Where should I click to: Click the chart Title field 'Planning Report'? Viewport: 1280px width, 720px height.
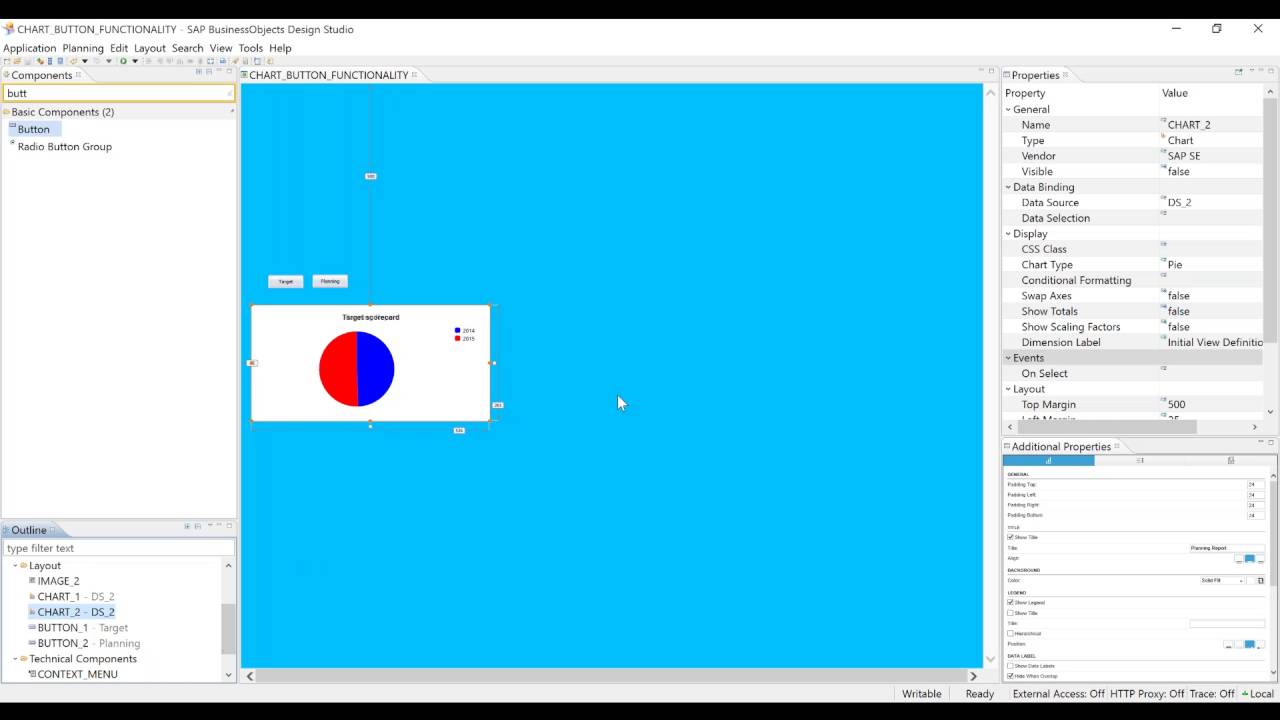pyautogui.click(x=1227, y=548)
